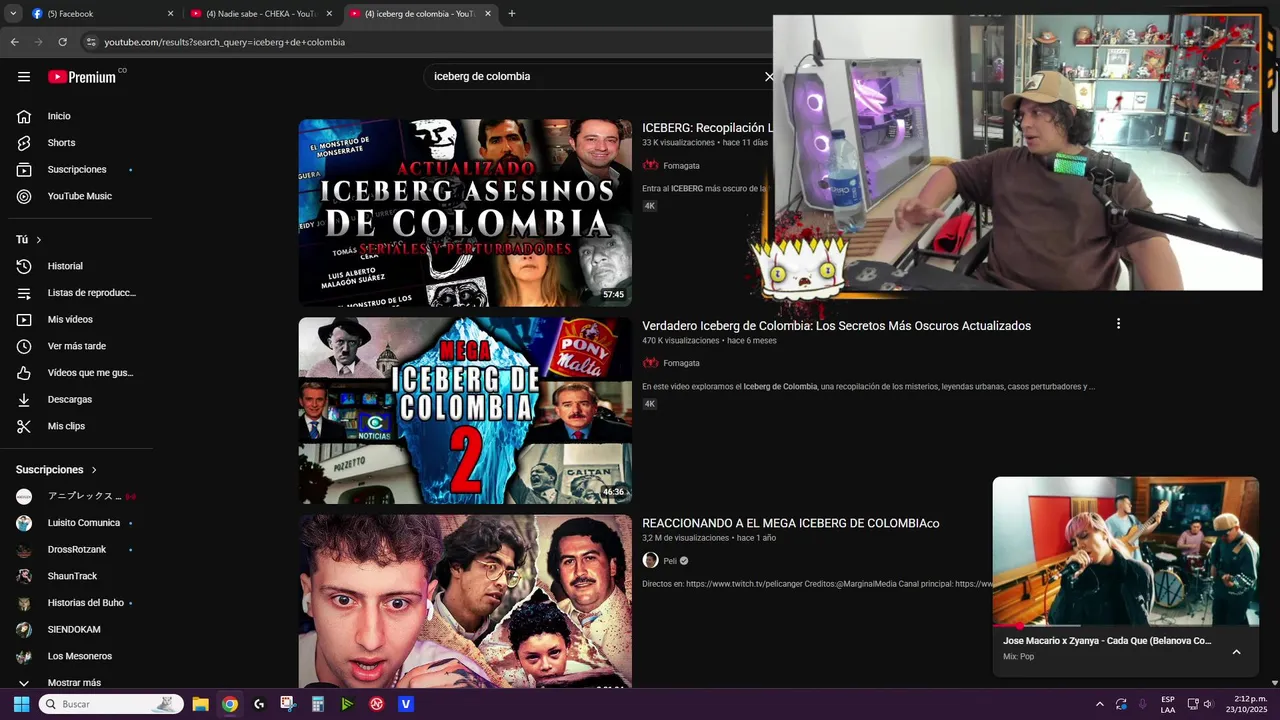
Task: Open Verdadero Iceberg de Colombia video title
Action: tap(836, 326)
